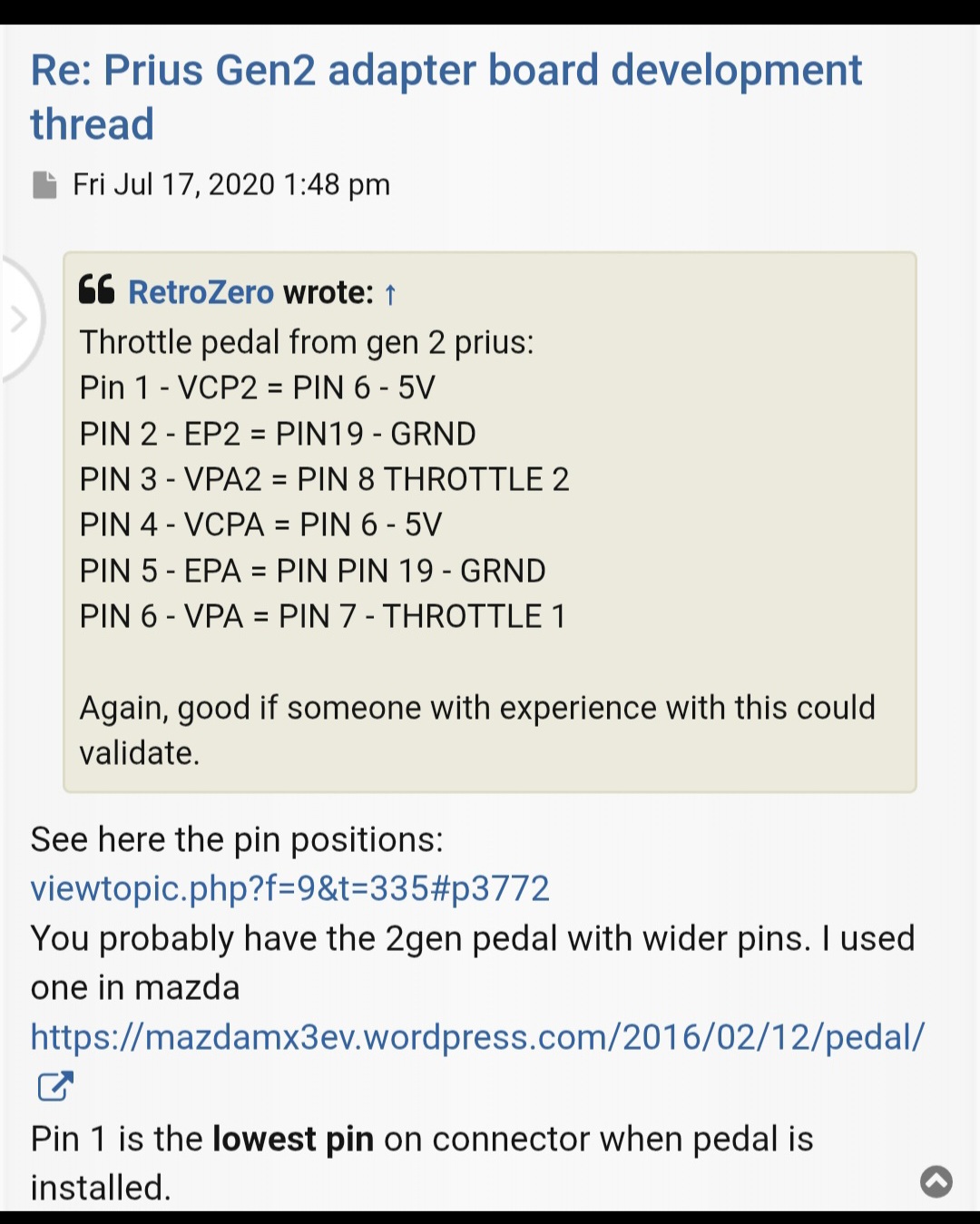Open the mazdamx3ev wordpress pedal link

pos(477,1036)
